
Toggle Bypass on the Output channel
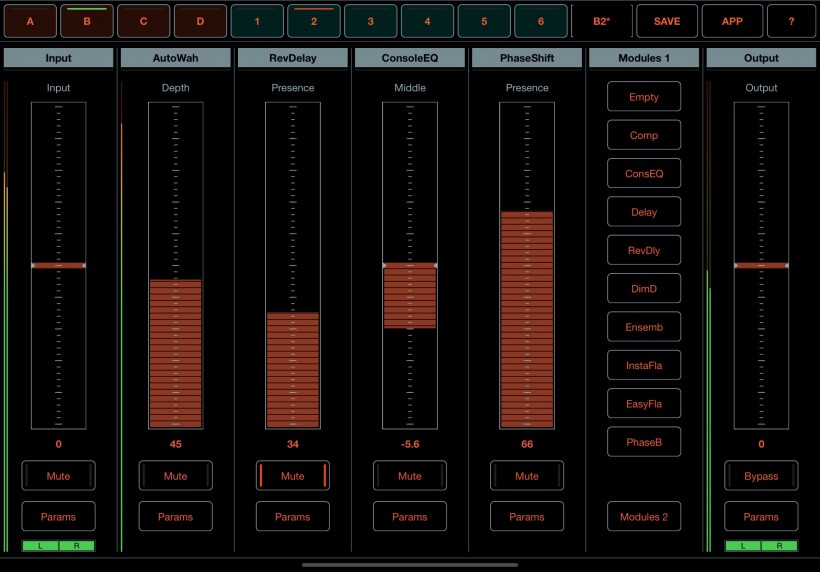pyautogui.click(x=761, y=476)
